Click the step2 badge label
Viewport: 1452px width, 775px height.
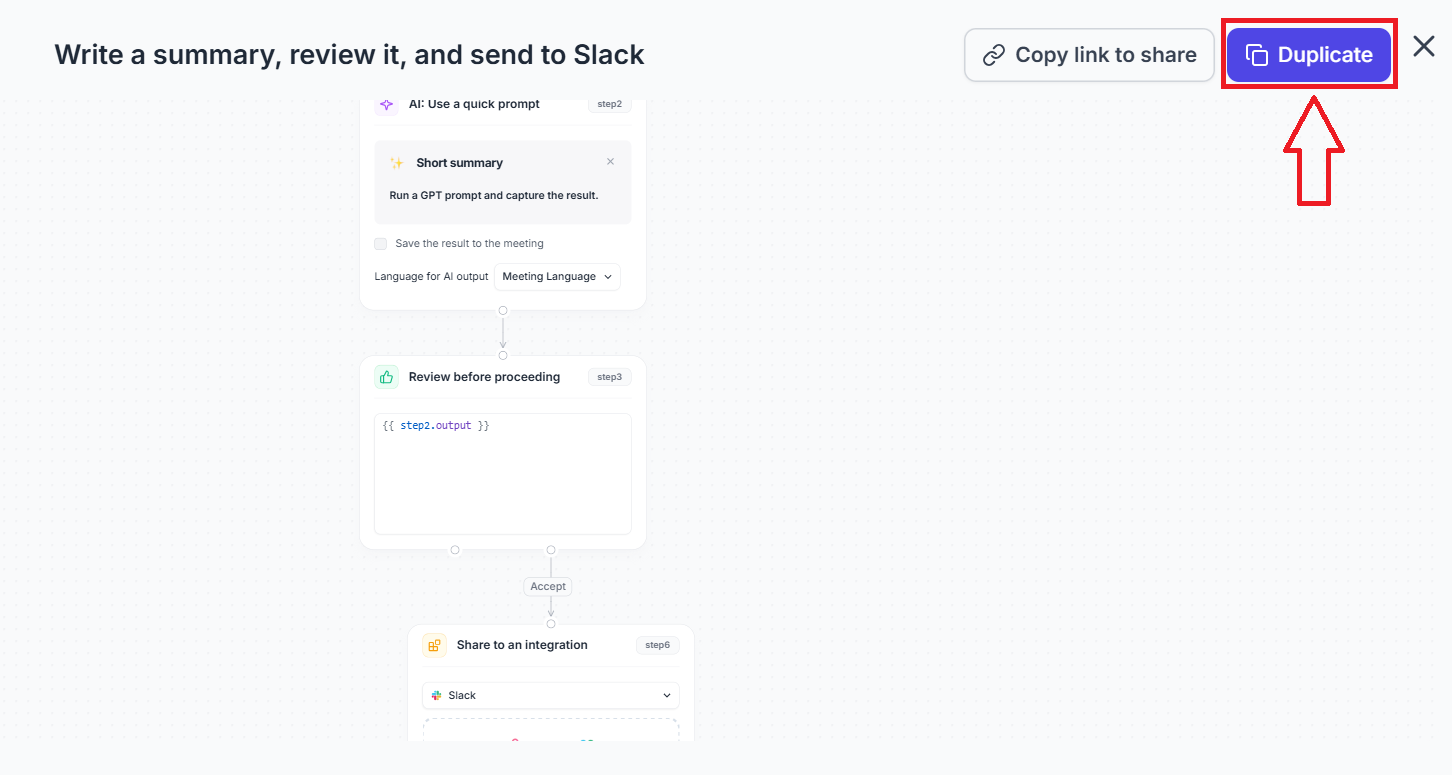tap(610, 104)
